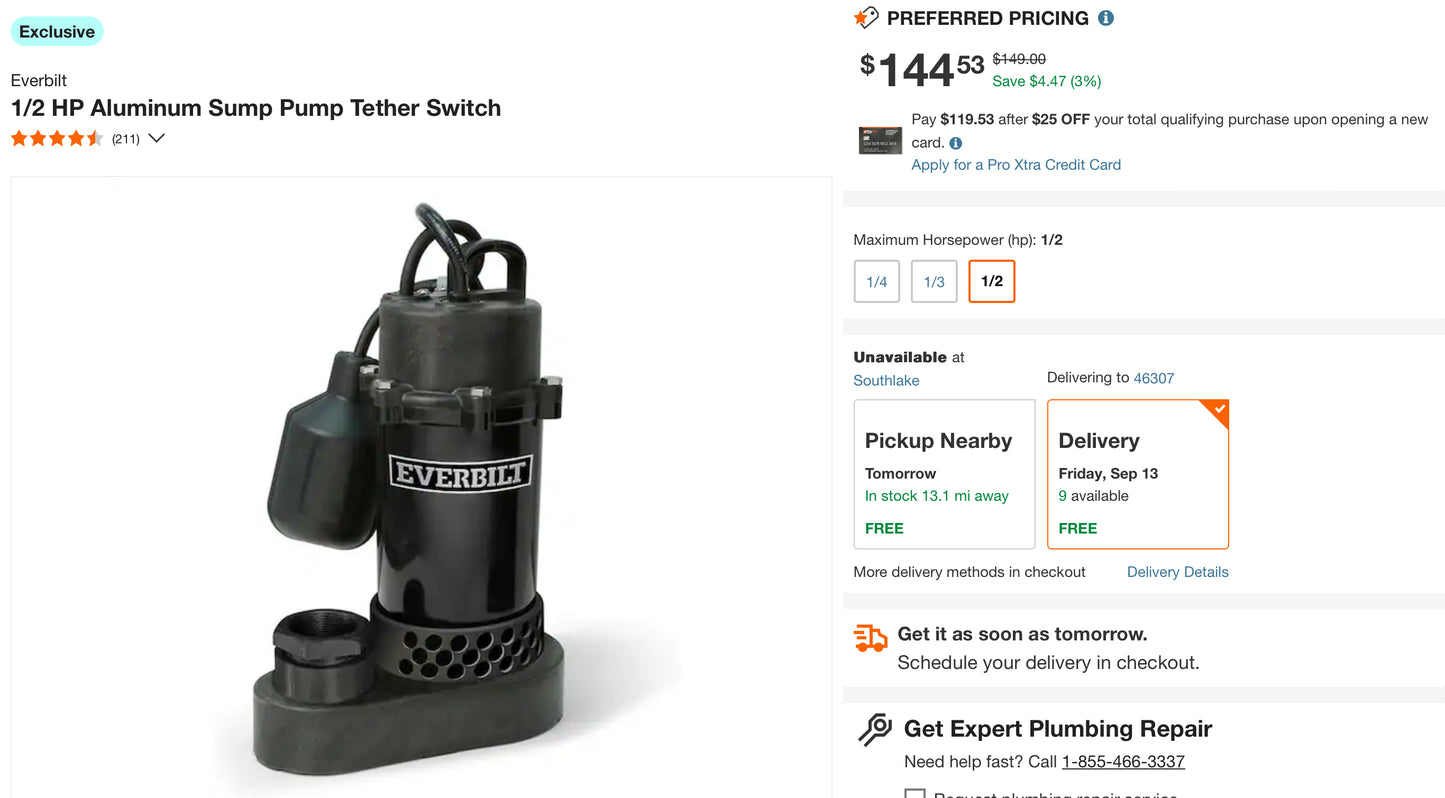The height and width of the screenshot is (798, 1445).
Task: Click the star rating icons
Action: (57, 139)
